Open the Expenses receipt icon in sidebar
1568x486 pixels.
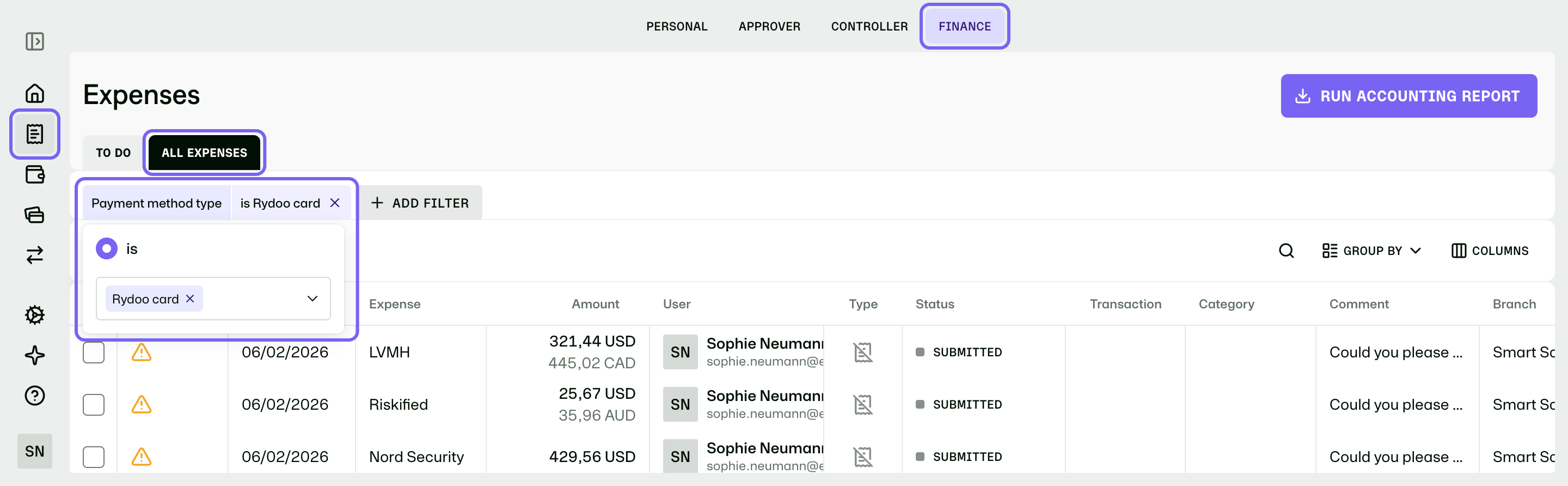(x=35, y=134)
